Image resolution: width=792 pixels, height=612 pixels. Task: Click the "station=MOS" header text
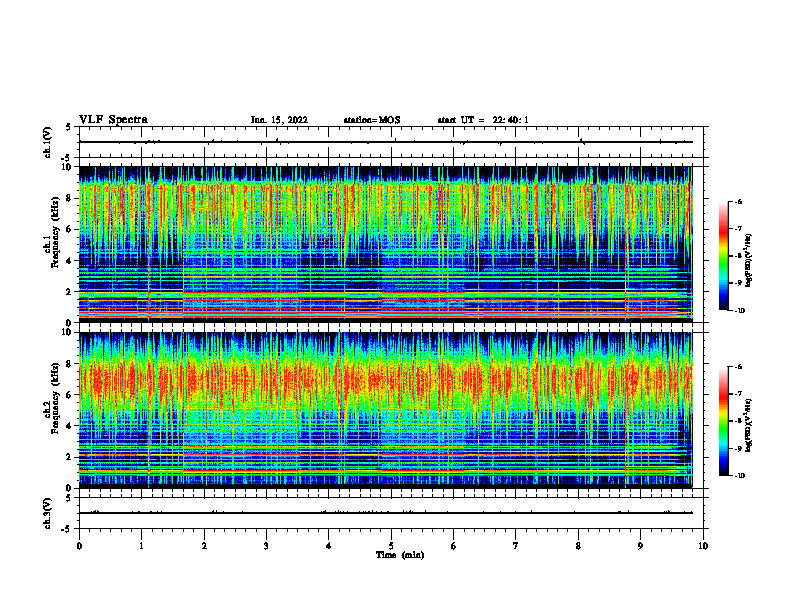(x=372, y=120)
